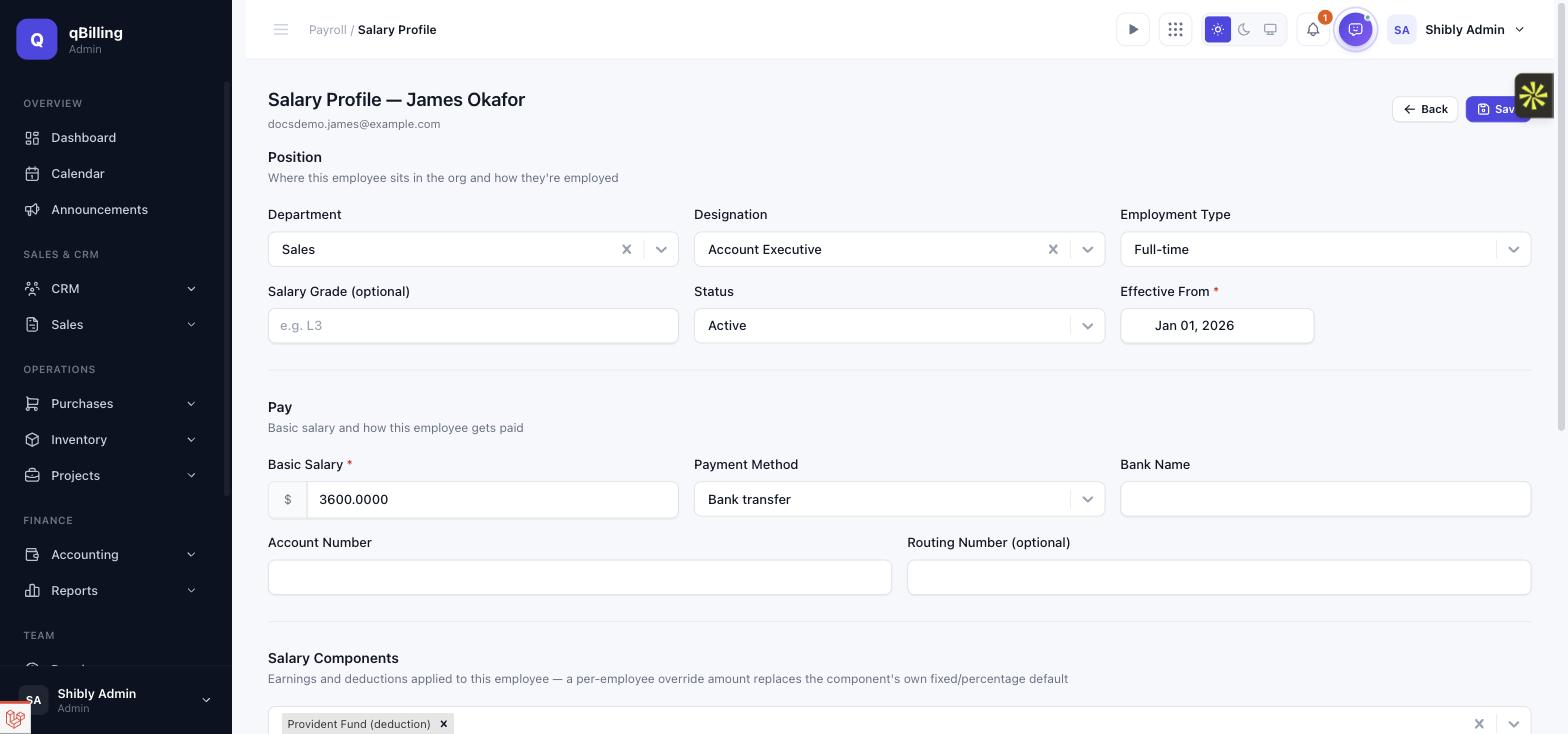Open the apps grid icon

(1176, 30)
